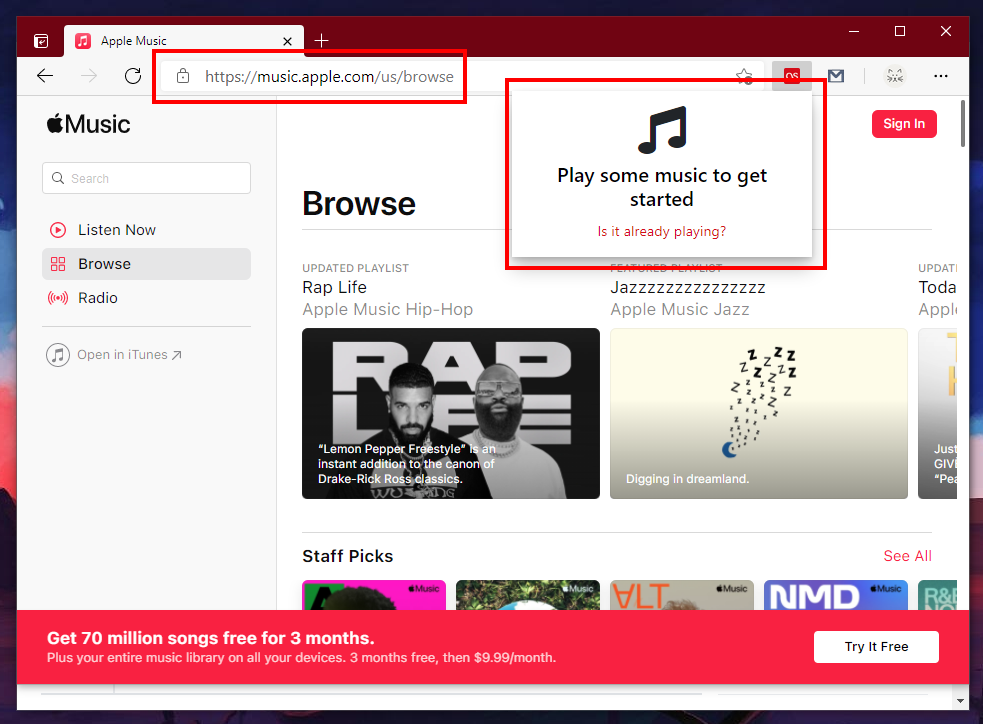
Task: Click 'Is it already playing?' link
Action: coord(661,231)
